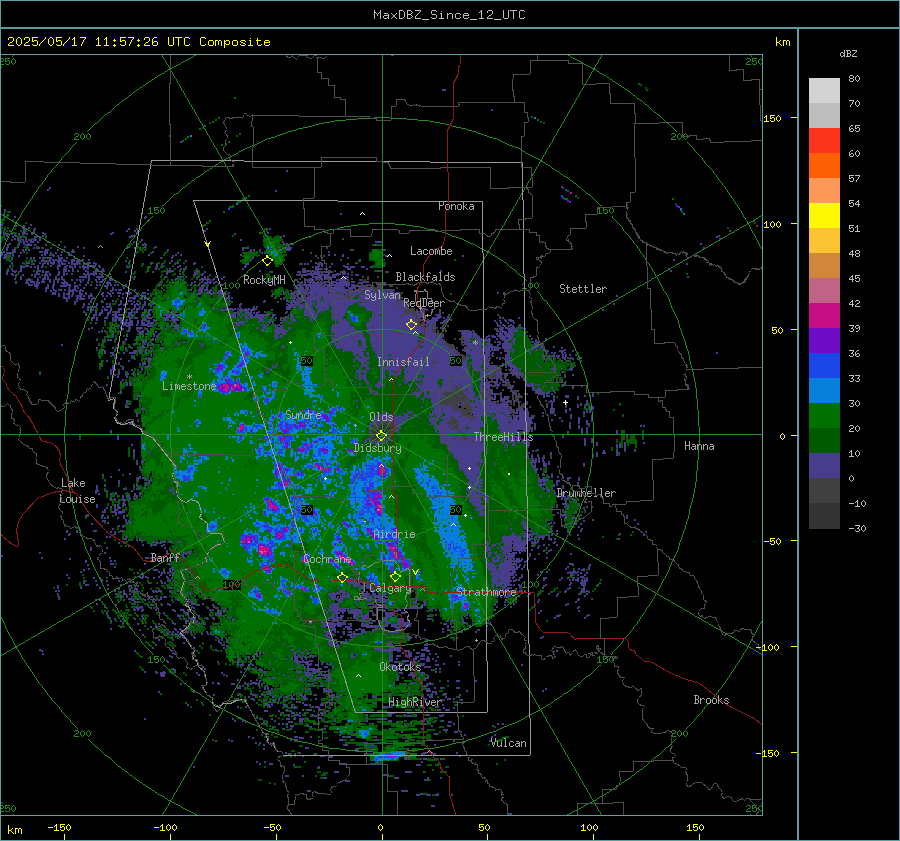
Task: Select the Innisfail label
Action: tap(403, 362)
